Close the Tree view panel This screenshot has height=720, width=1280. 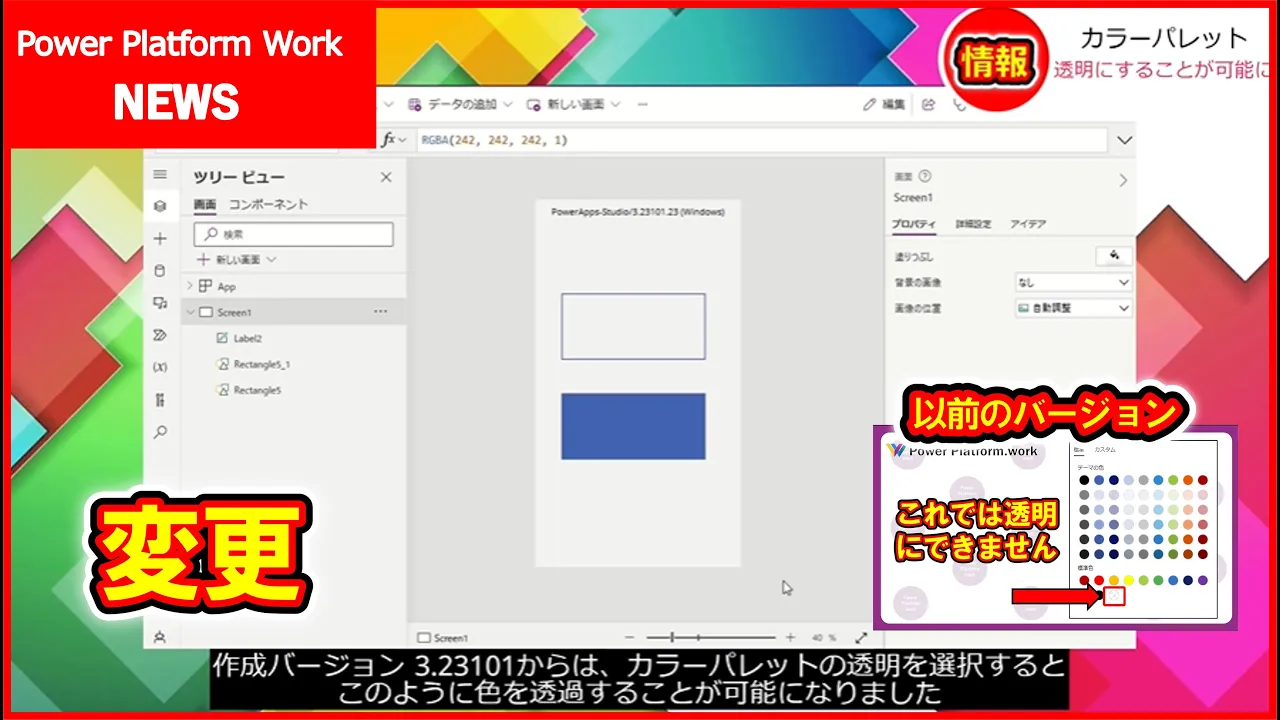pyautogui.click(x=386, y=177)
